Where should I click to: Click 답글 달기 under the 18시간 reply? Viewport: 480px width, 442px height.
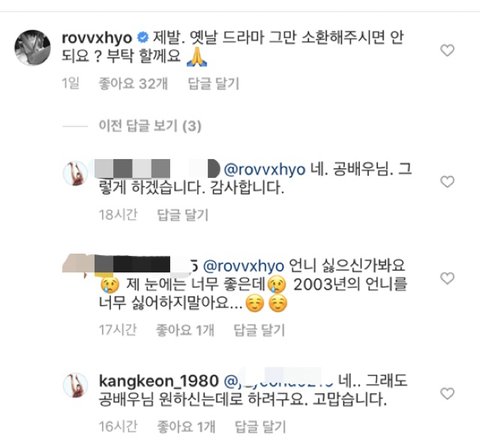point(183,215)
